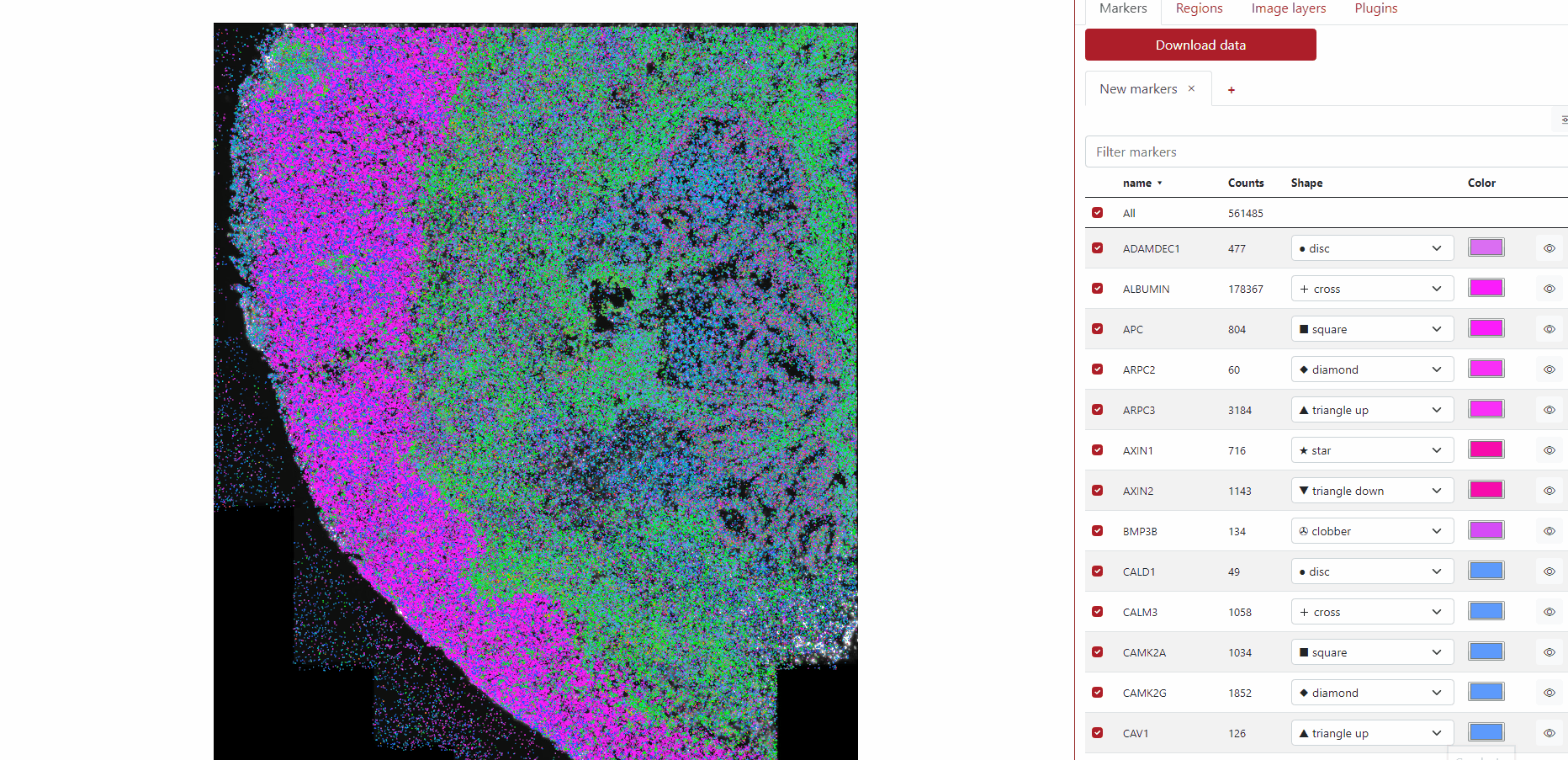
Task: Click the eye icon in AXIN1 row
Action: point(1549,450)
